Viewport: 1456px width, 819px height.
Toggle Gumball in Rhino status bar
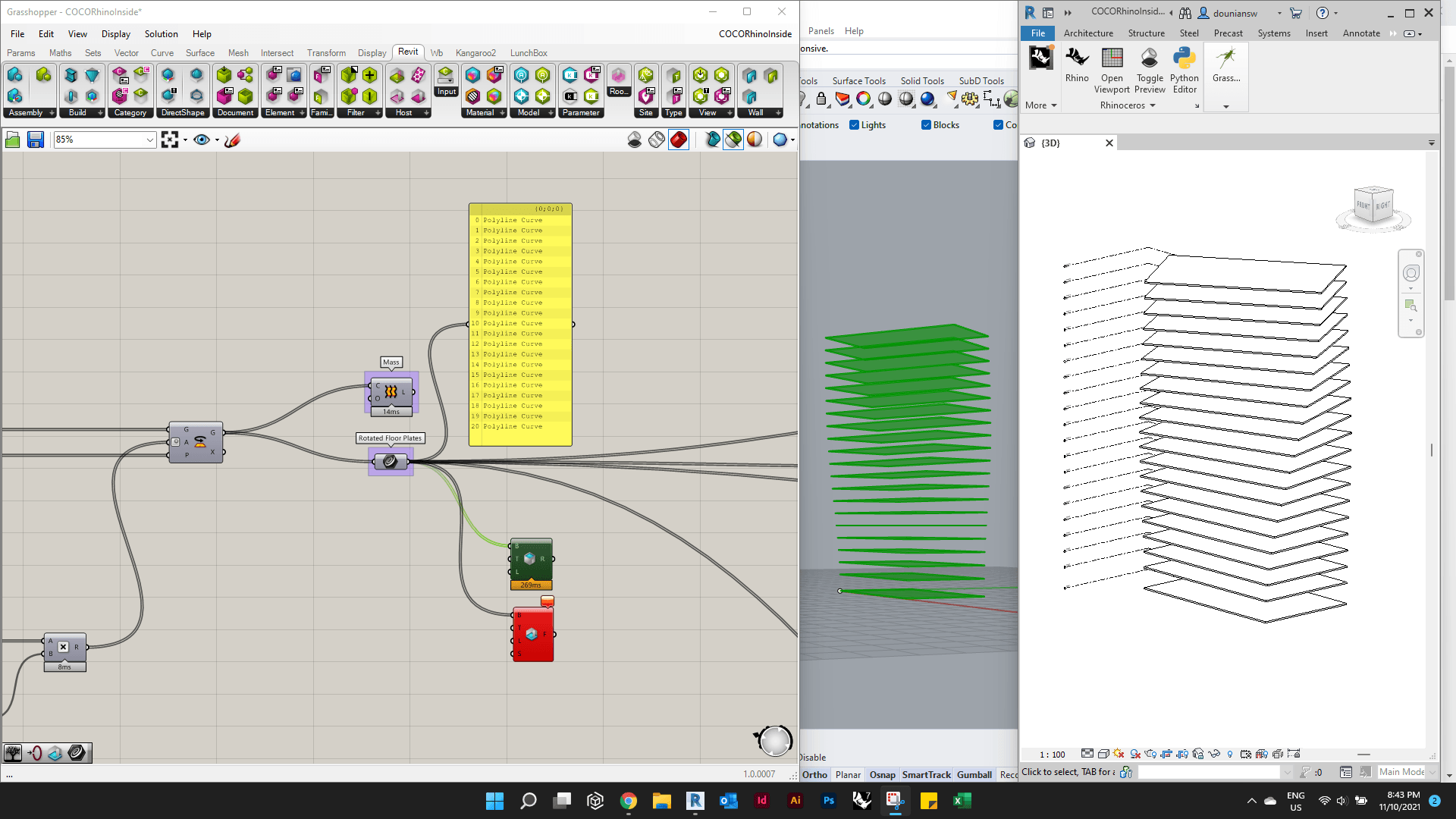[974, 774]
